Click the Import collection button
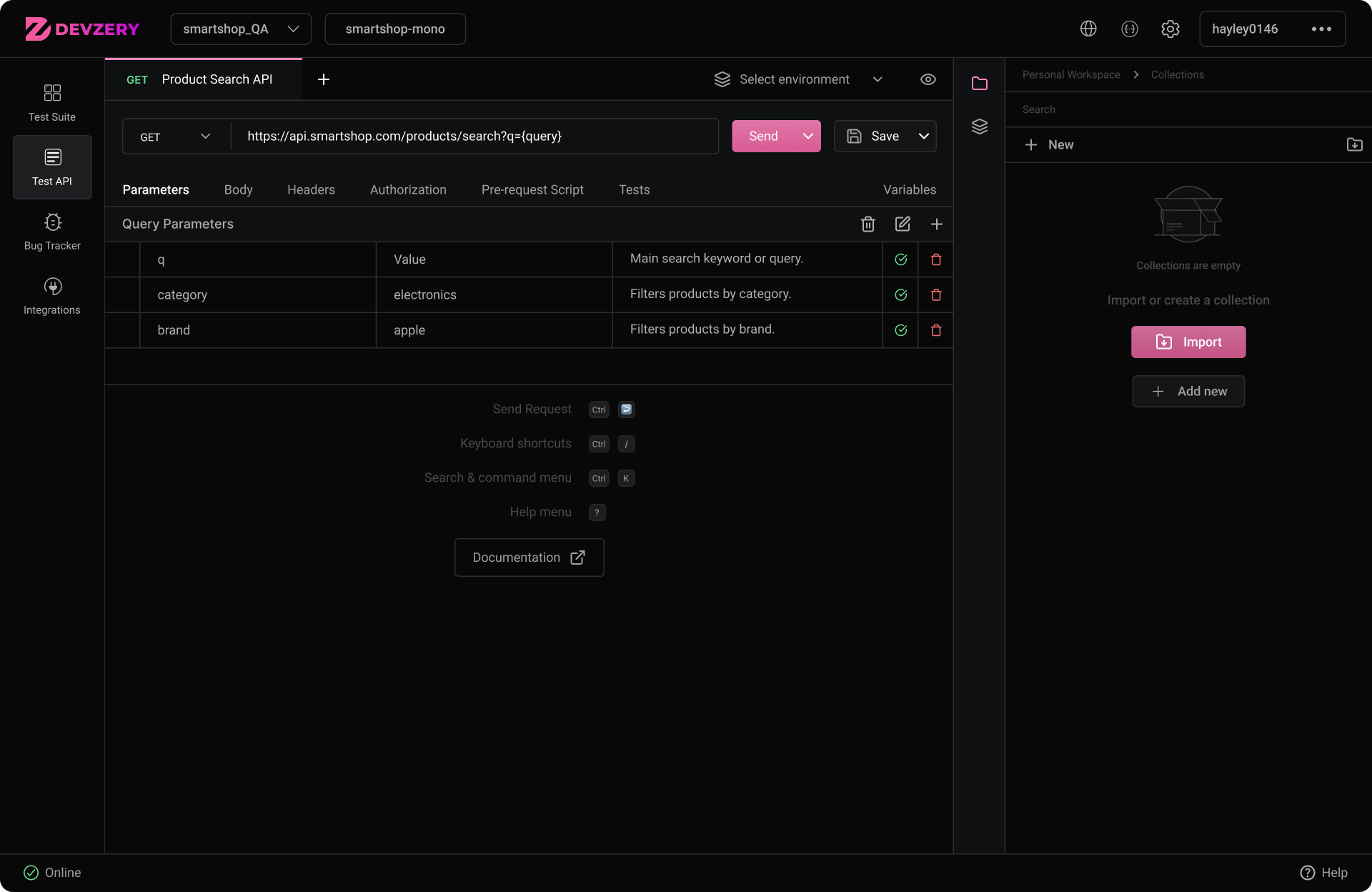1372x892 pixels. coord(1188,342)
